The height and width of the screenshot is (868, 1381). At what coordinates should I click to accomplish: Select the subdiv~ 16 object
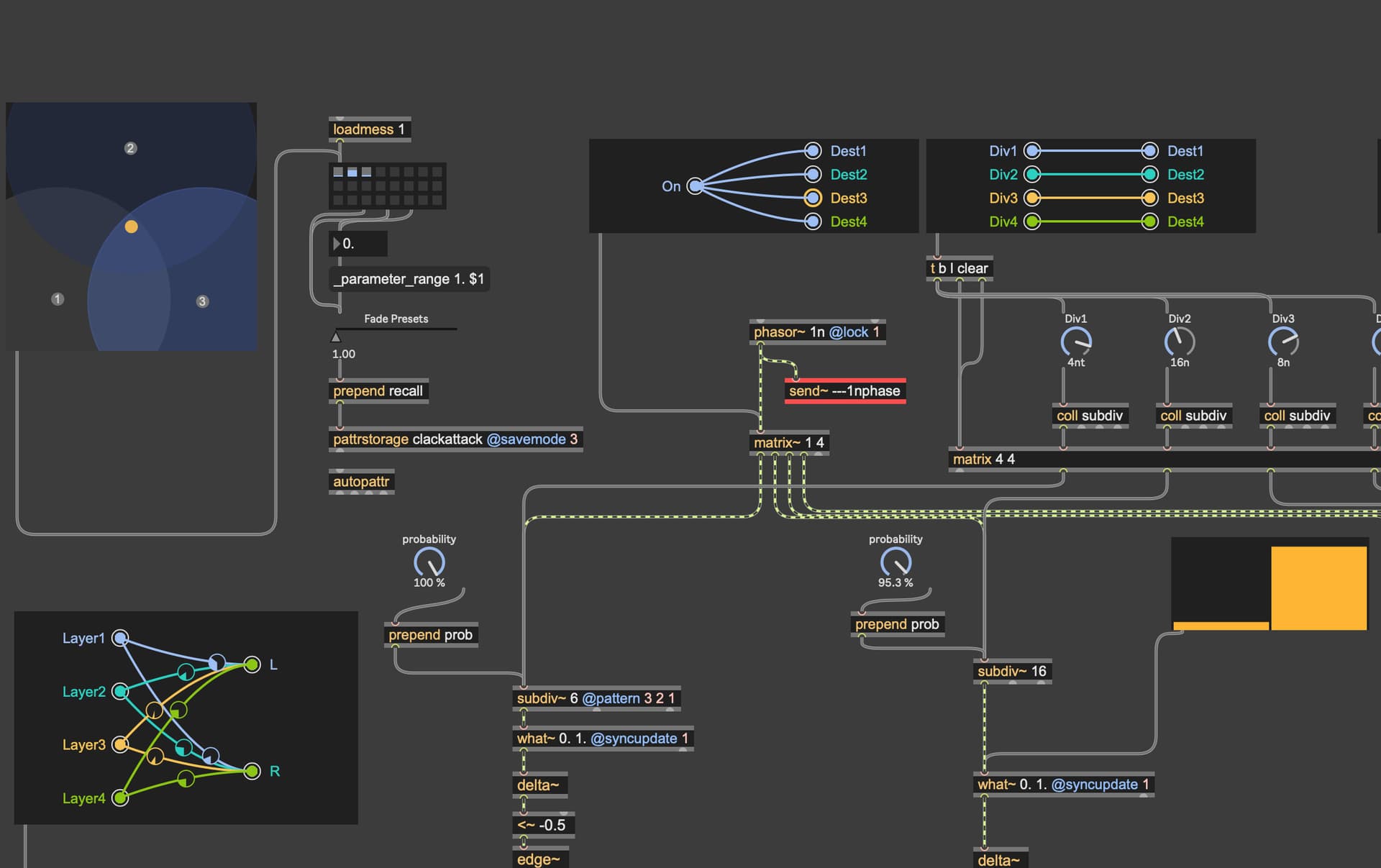1012,672
